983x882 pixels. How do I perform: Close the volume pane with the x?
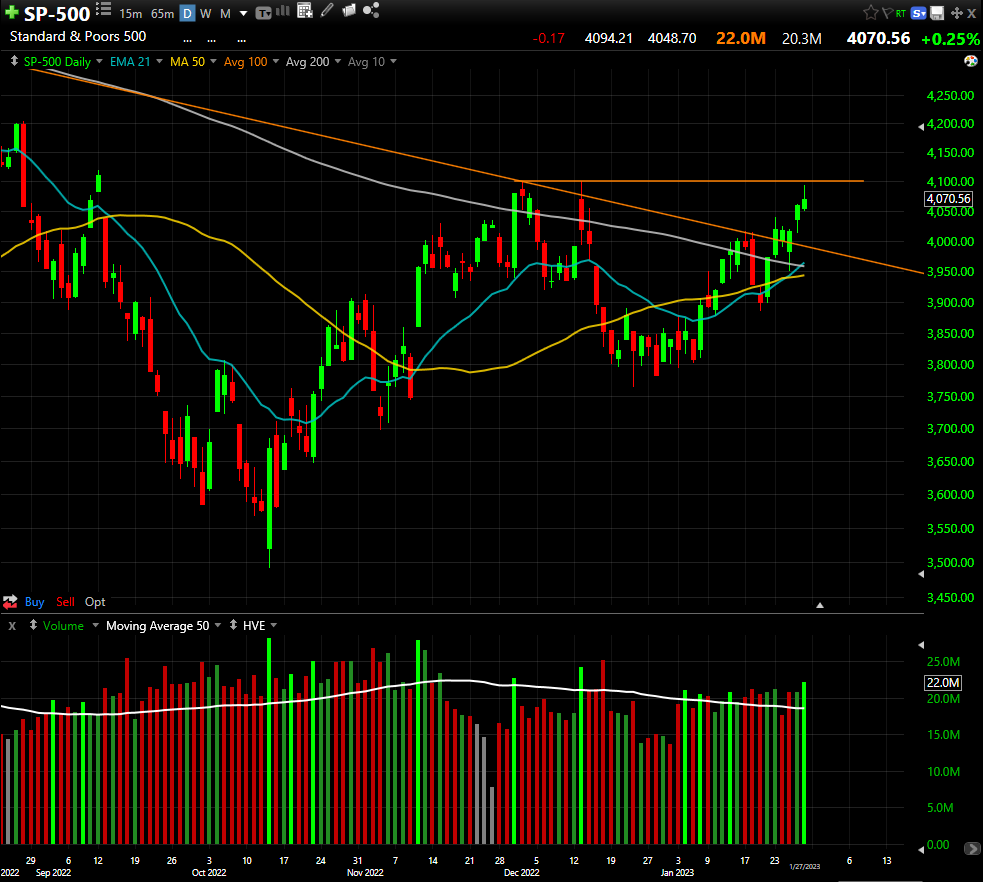[x=12, y=626]
